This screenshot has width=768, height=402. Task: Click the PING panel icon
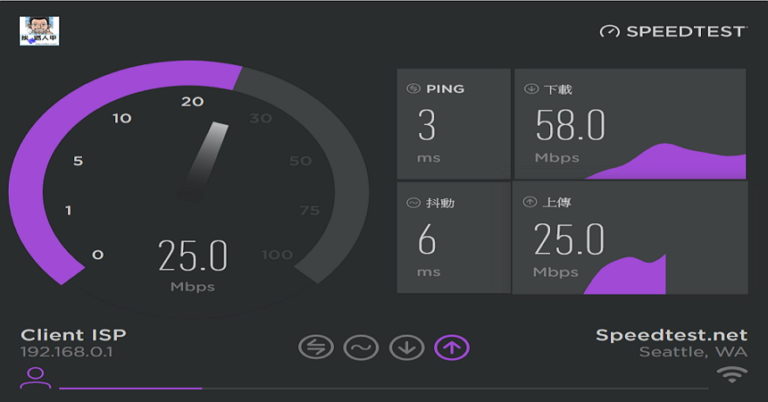pos(412,89)
